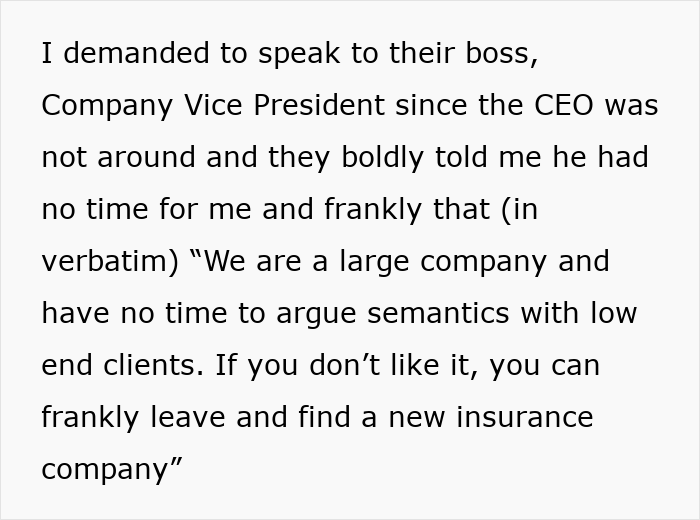700x520 pixels.
Task: Click the word "verbatim"
Action: 105,262
